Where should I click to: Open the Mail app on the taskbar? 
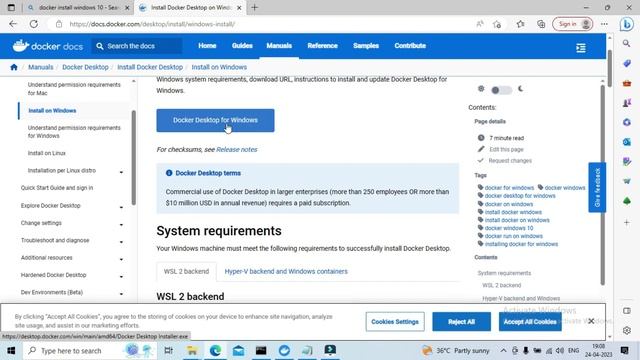pyautogui.click(x=238, y=351)
